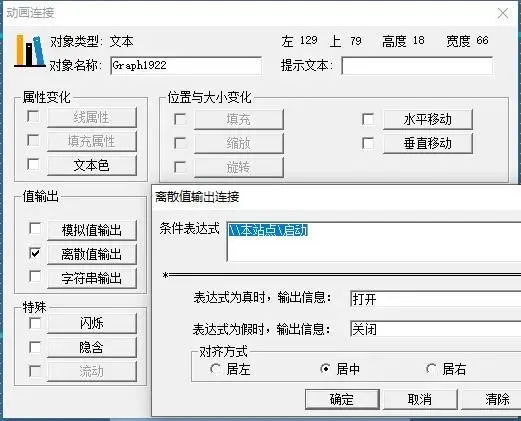
Task: Open the 闪烁 settings button
Action: [92, 323]
